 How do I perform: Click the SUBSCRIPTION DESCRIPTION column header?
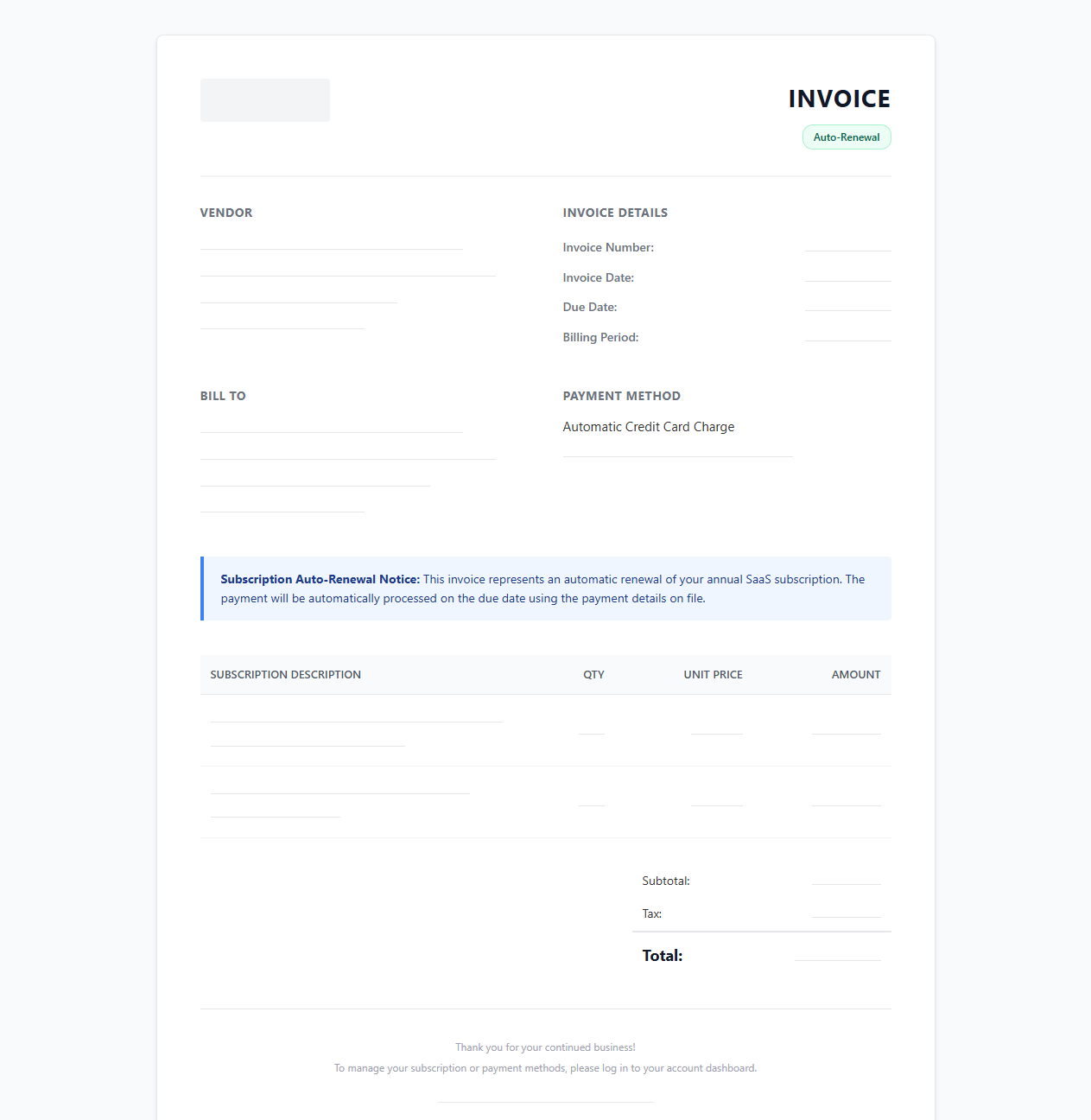[286, 675]
